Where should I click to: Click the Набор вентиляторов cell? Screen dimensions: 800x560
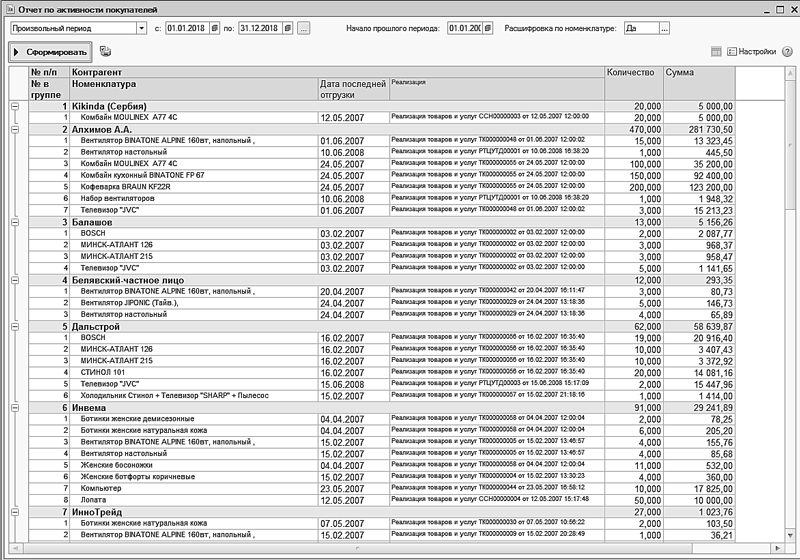point(194,199)
